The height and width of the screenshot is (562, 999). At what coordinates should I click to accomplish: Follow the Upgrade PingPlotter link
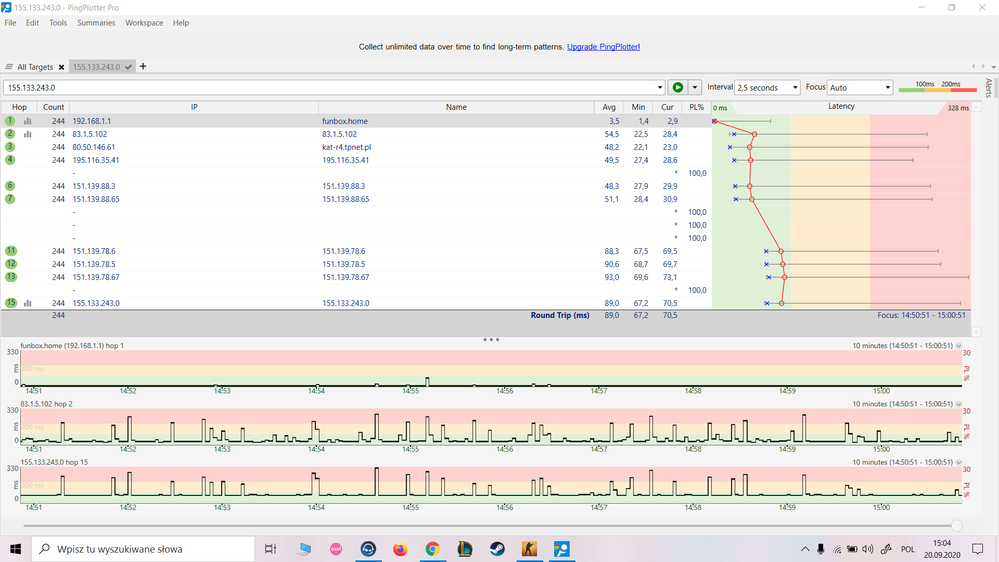click(603, 47)
